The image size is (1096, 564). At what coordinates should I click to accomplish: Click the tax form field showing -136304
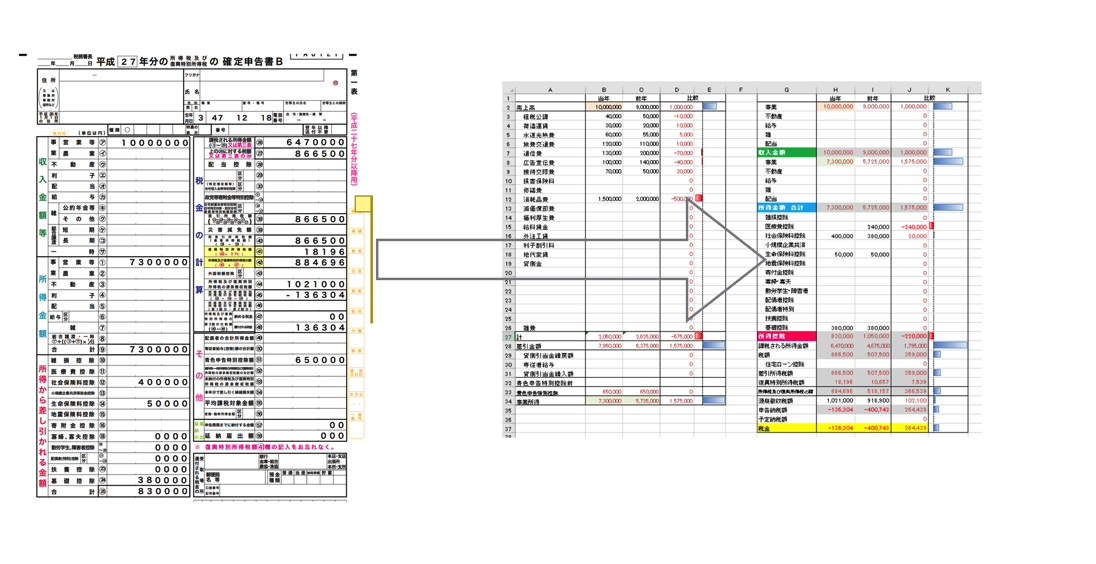305,295
